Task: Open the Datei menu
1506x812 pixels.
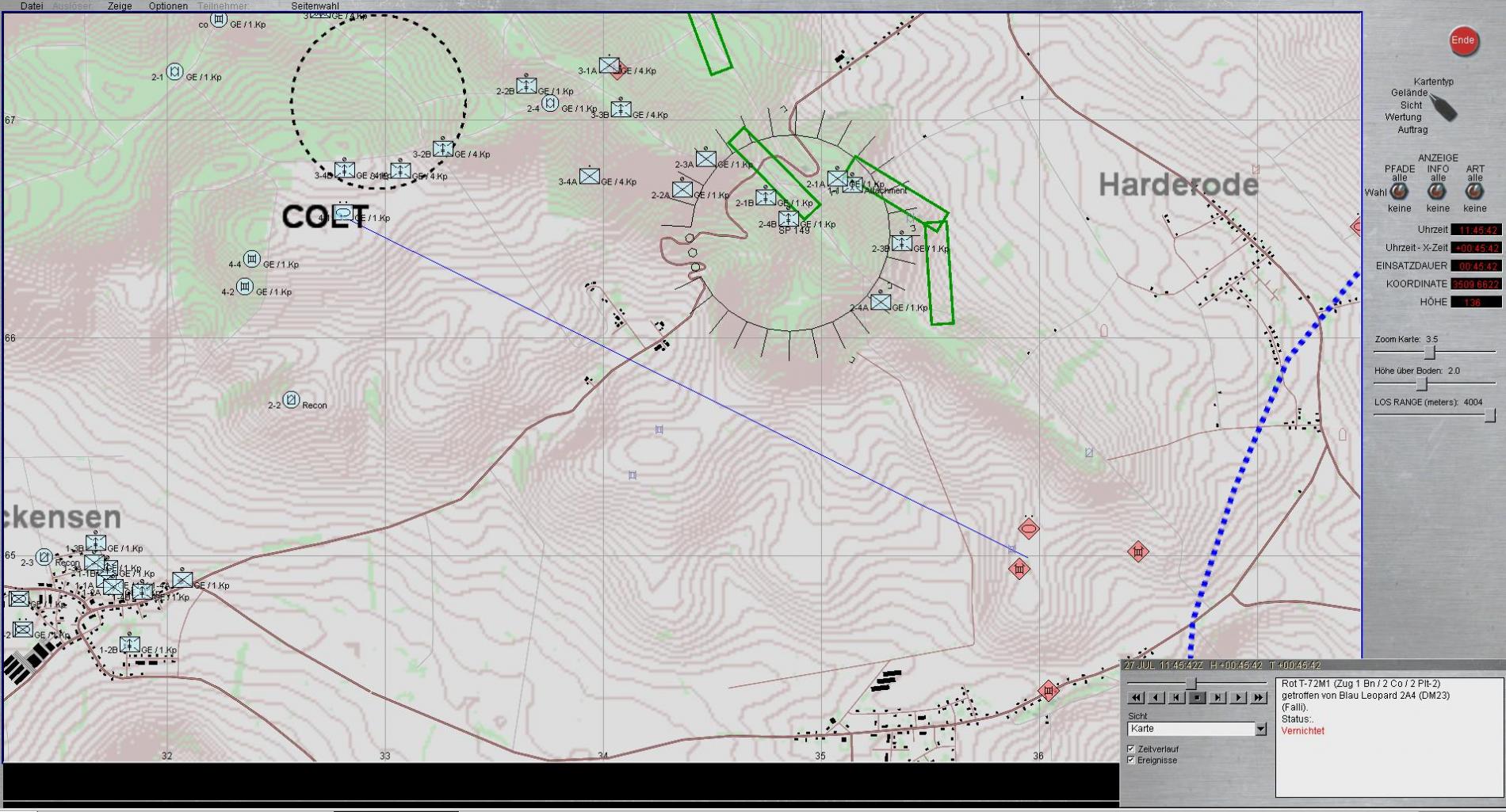Action: pyautogui.click(x=32, y=6)
